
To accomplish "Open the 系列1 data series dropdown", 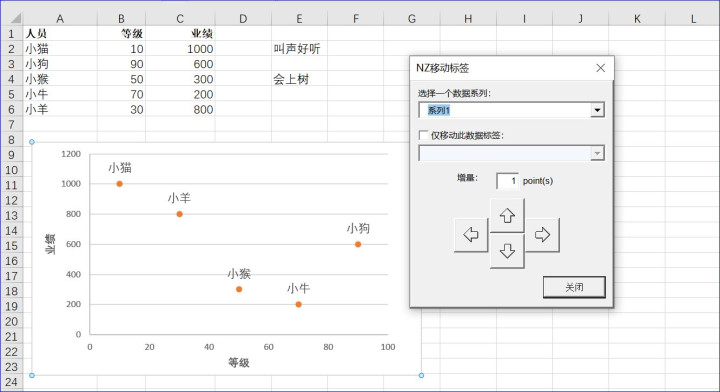I will coord(597,110).
